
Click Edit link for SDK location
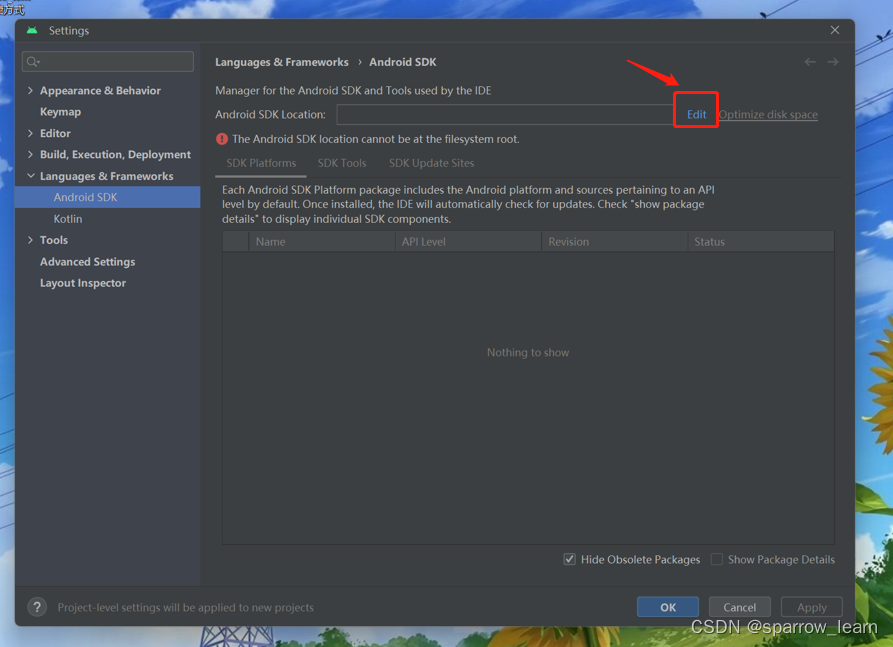[x=696, y=114]
